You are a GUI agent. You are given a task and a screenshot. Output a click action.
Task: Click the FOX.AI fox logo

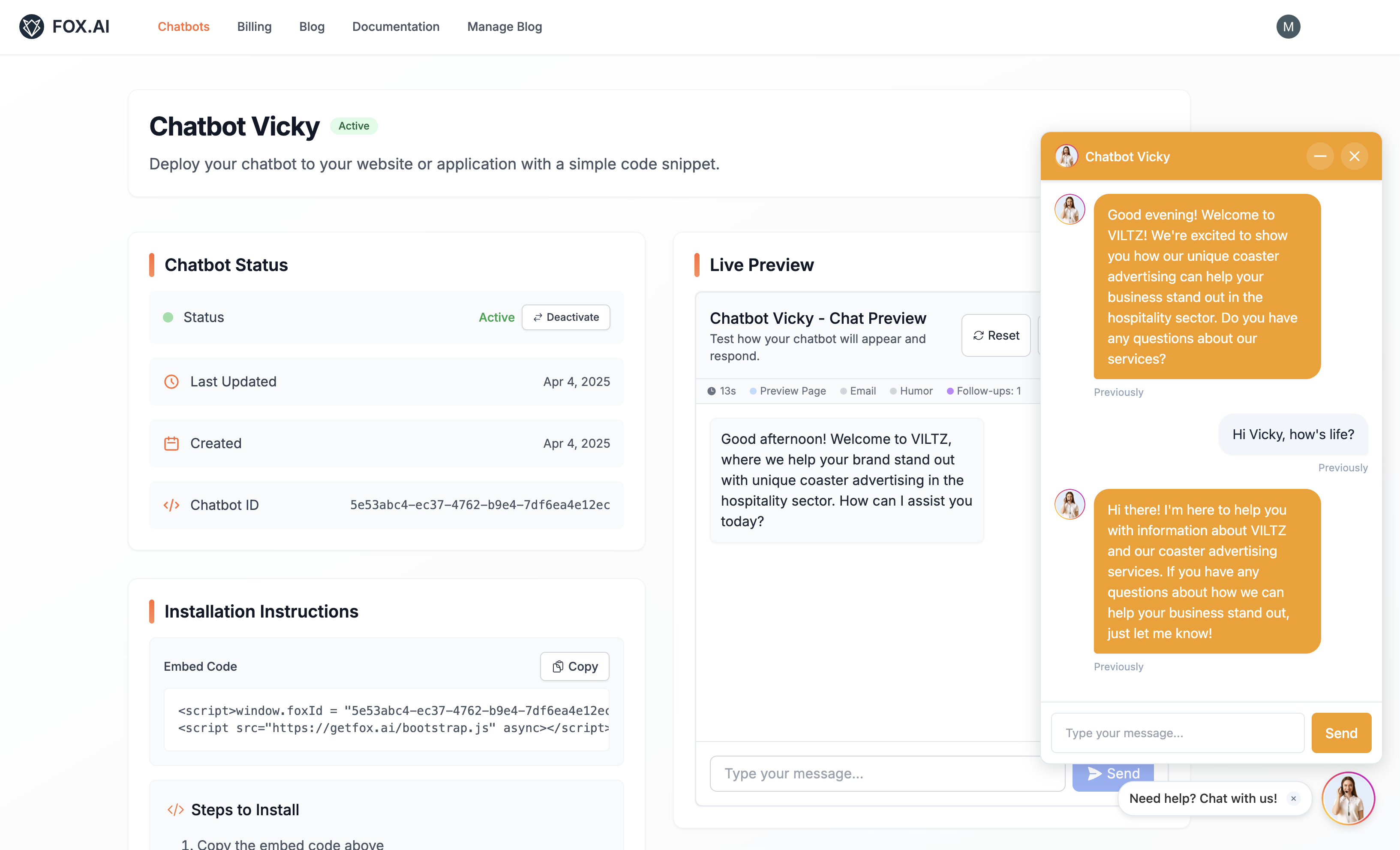(x=31, y=27)
